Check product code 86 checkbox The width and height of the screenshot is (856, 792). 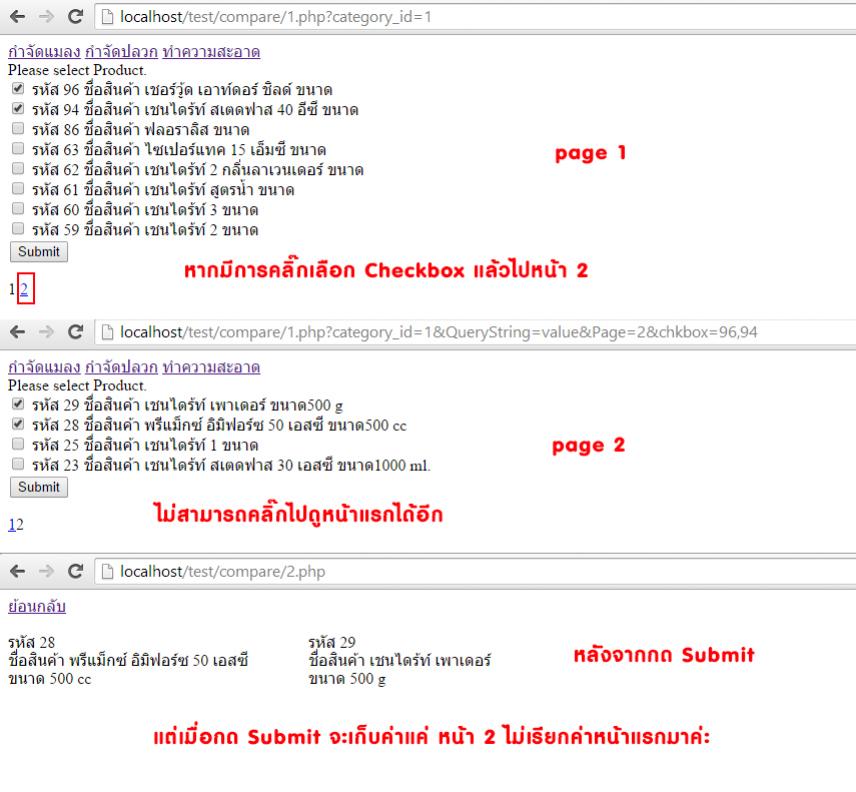[x=18, y=128]
